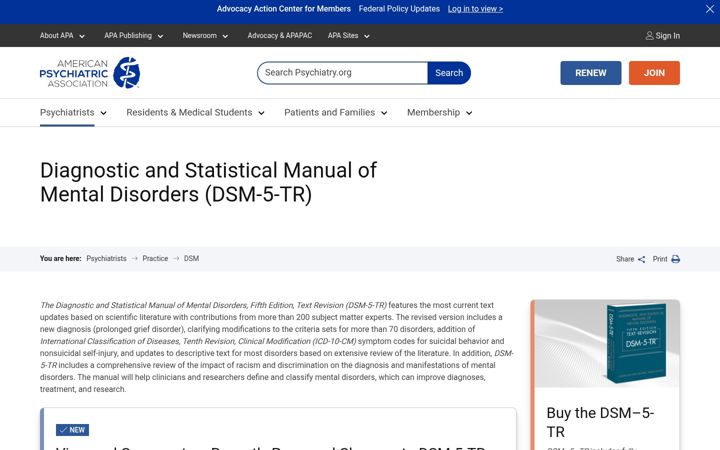Expand the Newsroom dropdown chevron

(x=225, y=36)
